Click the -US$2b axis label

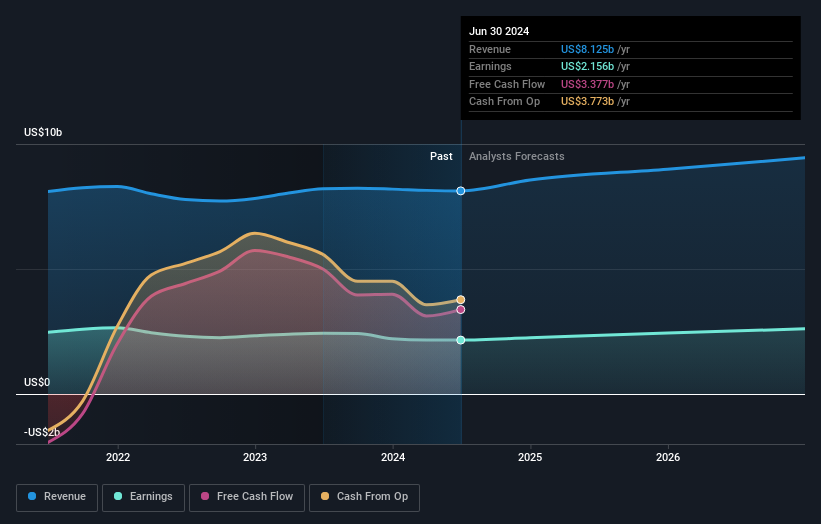click(x=42, y=432)
